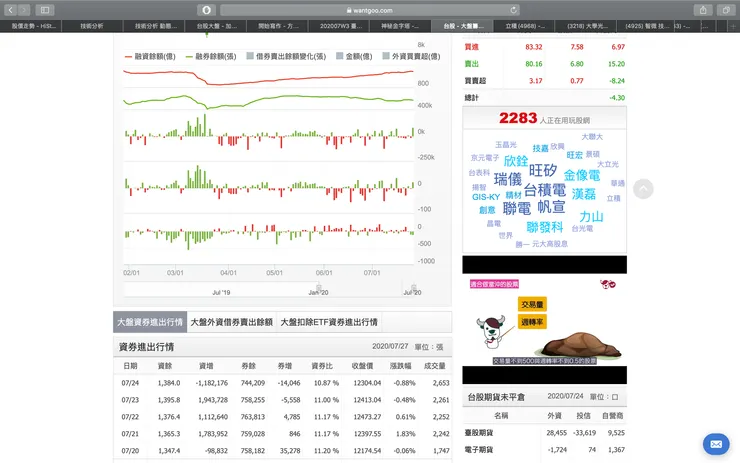The image size is (740, 463).
Task: Open the privacy shield icon in toolbar
Action: coord(206,9)
